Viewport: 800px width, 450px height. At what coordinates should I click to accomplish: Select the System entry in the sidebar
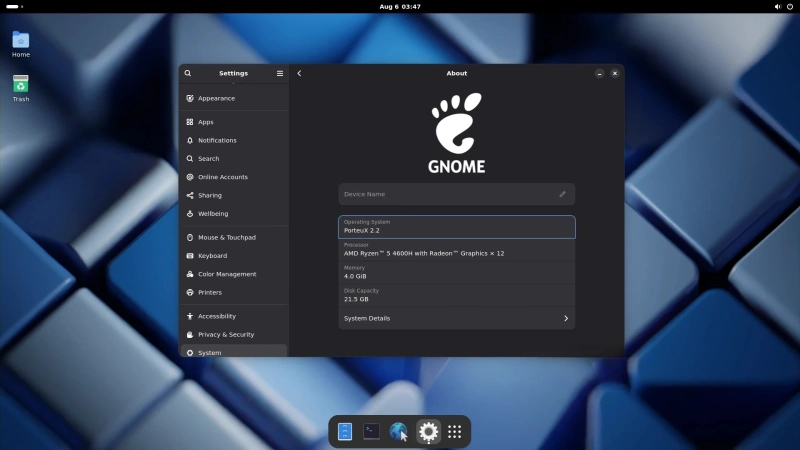234,351
